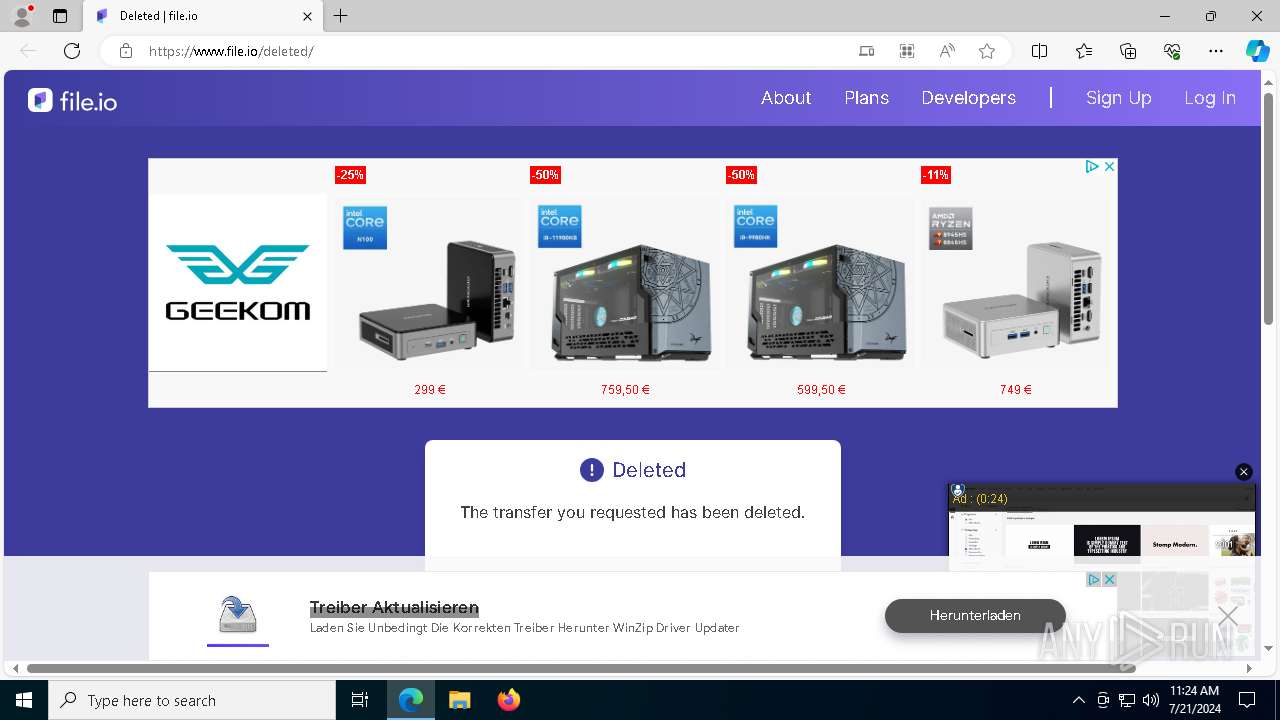Click the floating video ad preview
Viewport: 1280px width, 720px height.
click(1102, 527)
